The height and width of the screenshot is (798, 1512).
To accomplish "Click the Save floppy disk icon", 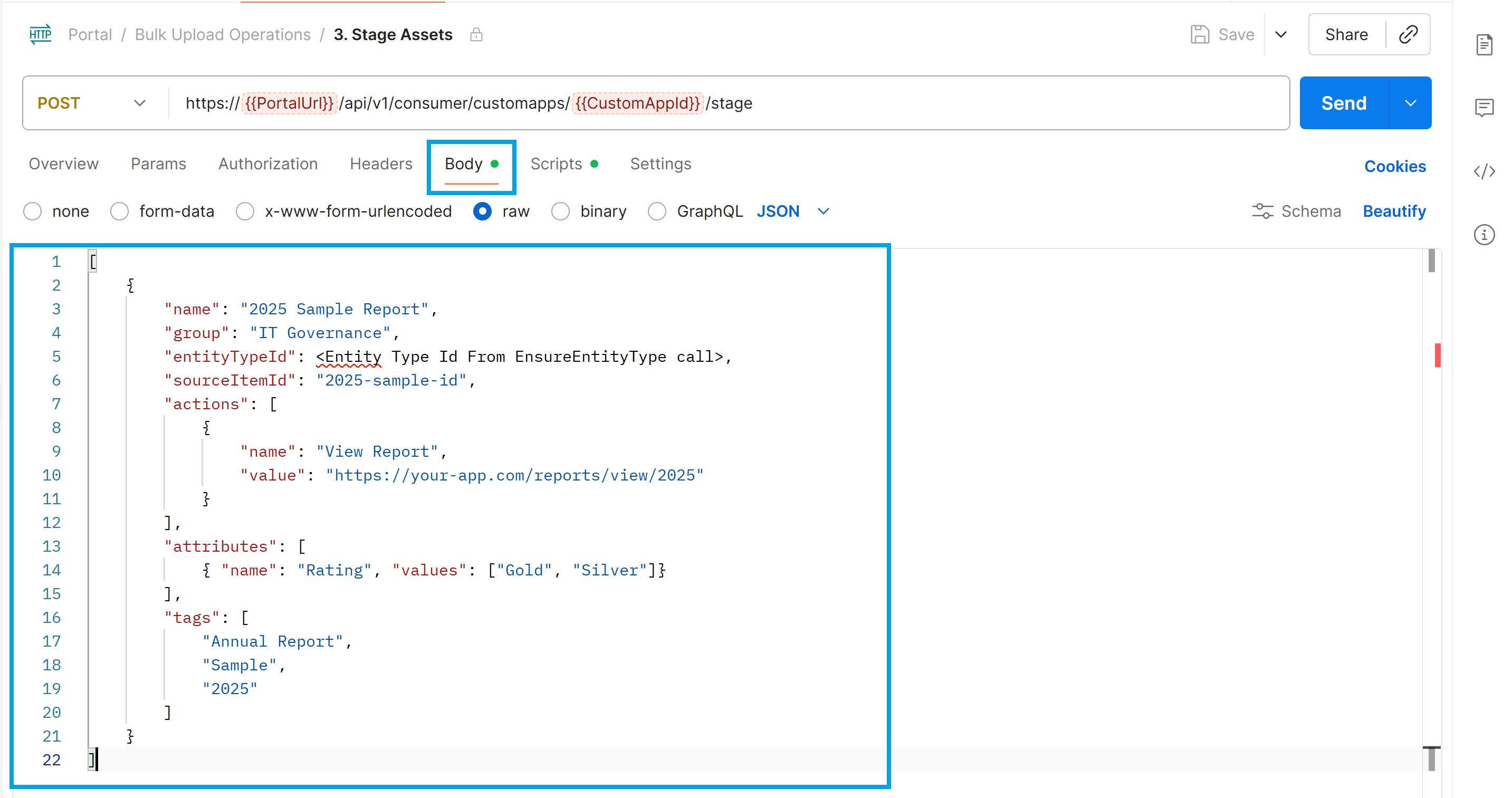I will [x=1199, y=35].
